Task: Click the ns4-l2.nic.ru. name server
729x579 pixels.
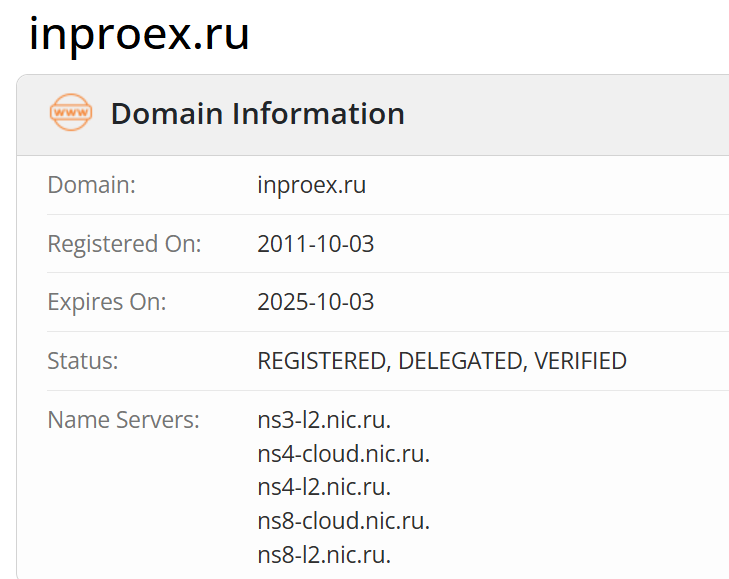Action: tap(324, 487)
